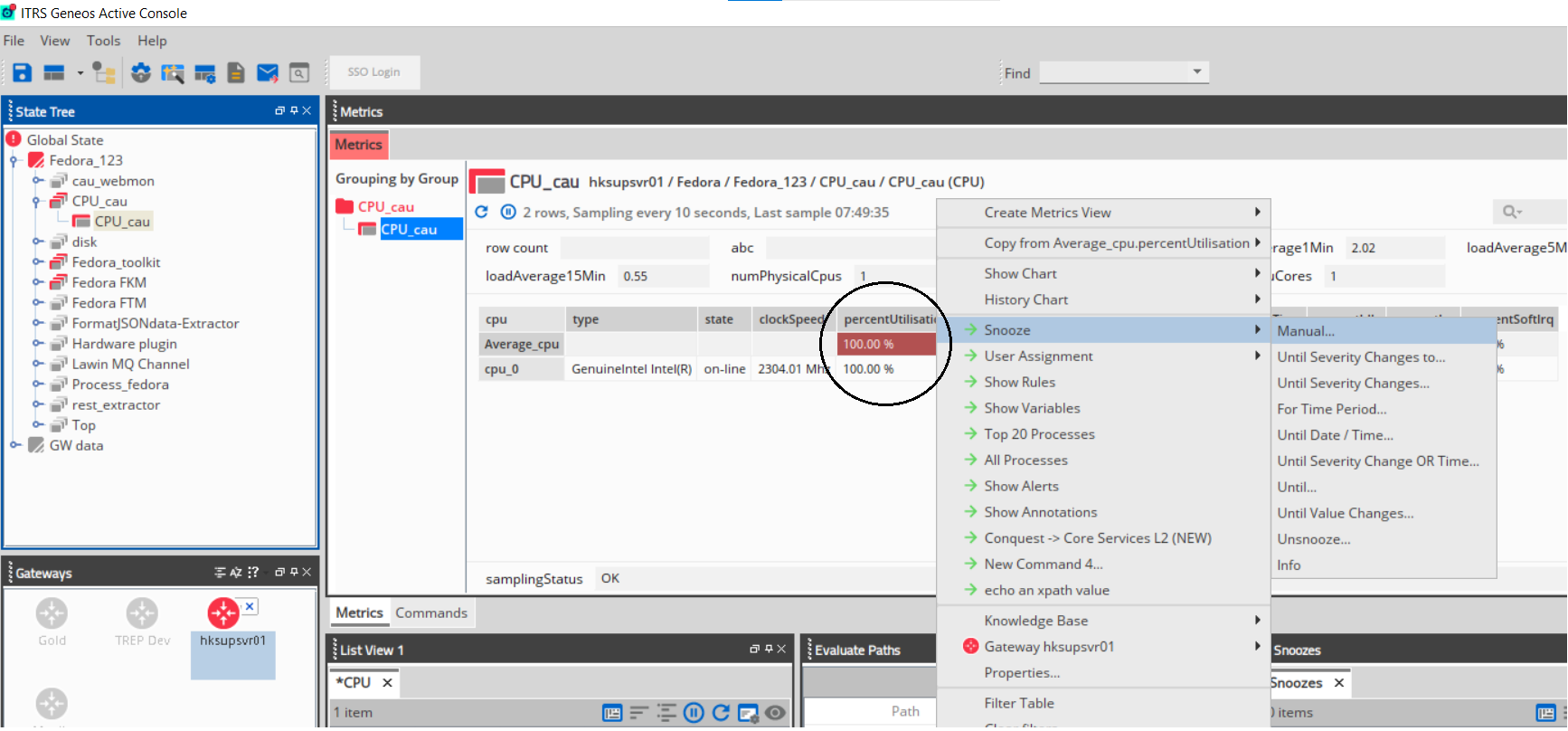1568x731 pixels.
Task: Select Process_fedora in the State Tree
Action: (x=120, y=384)
